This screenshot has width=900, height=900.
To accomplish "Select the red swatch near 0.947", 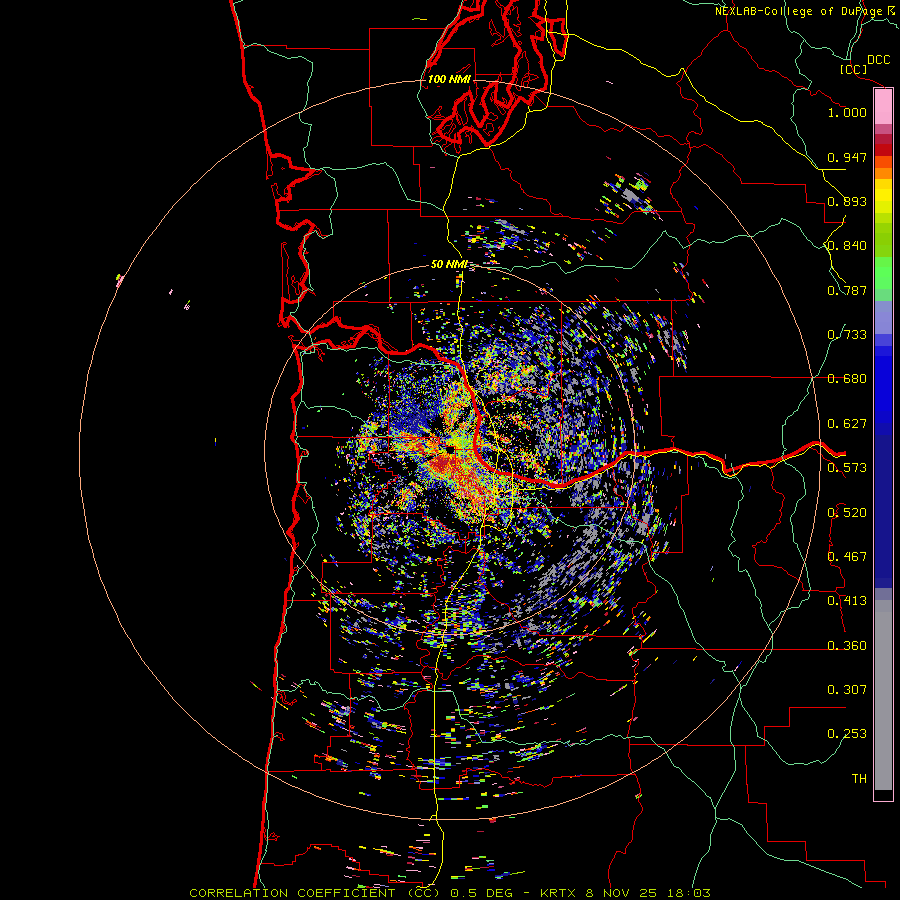I will pos(883,150).
